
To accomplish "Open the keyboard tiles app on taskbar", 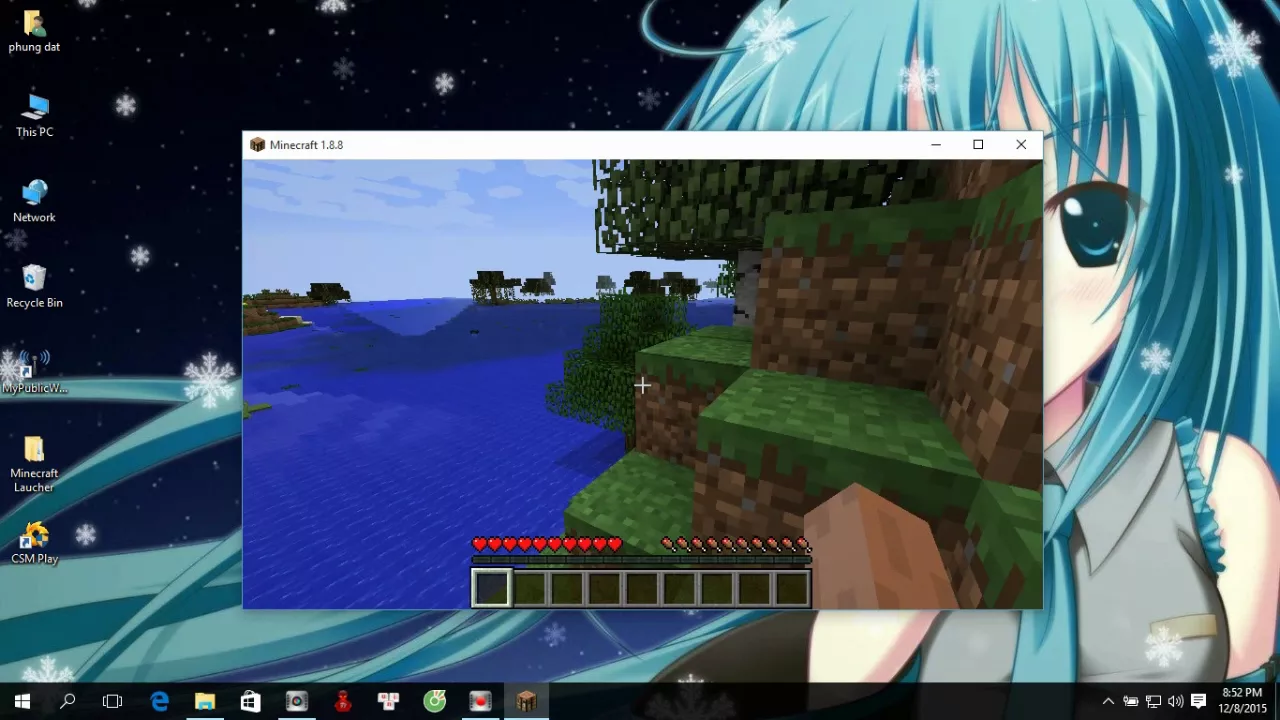I will point(389,702).
